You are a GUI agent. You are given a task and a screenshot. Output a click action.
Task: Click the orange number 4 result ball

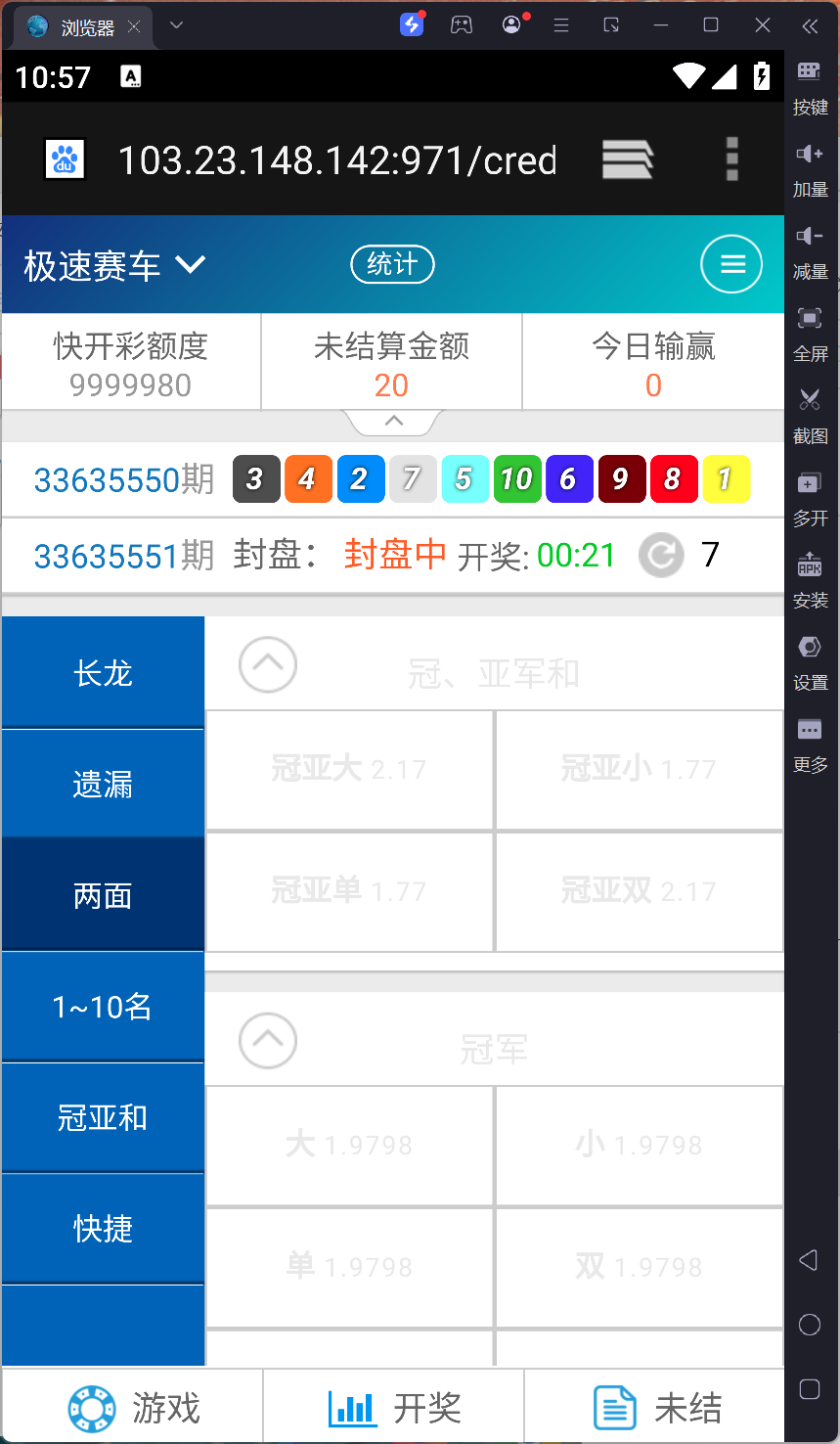point(308,479)
